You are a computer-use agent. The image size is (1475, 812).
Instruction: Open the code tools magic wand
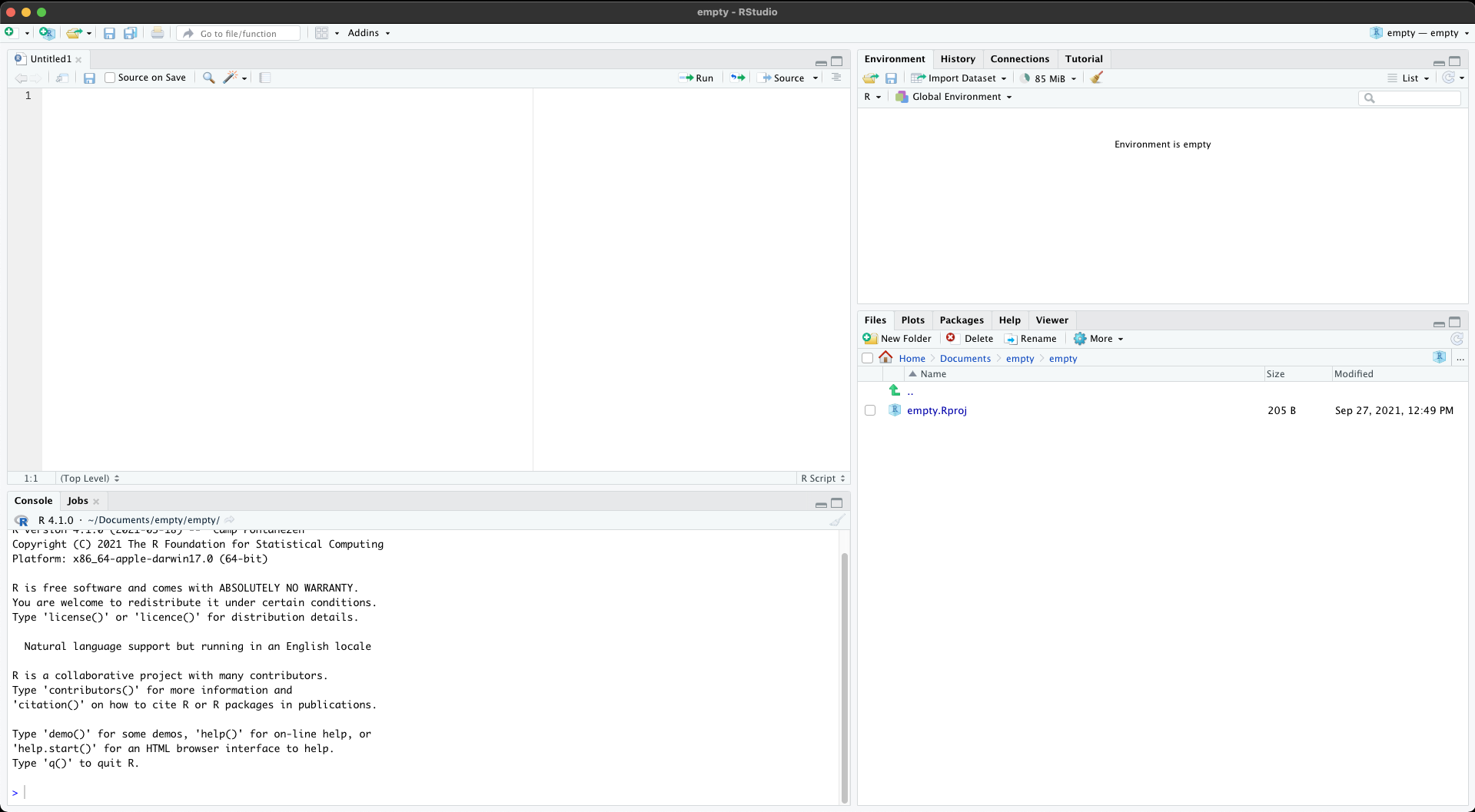[x=231, y=78]
